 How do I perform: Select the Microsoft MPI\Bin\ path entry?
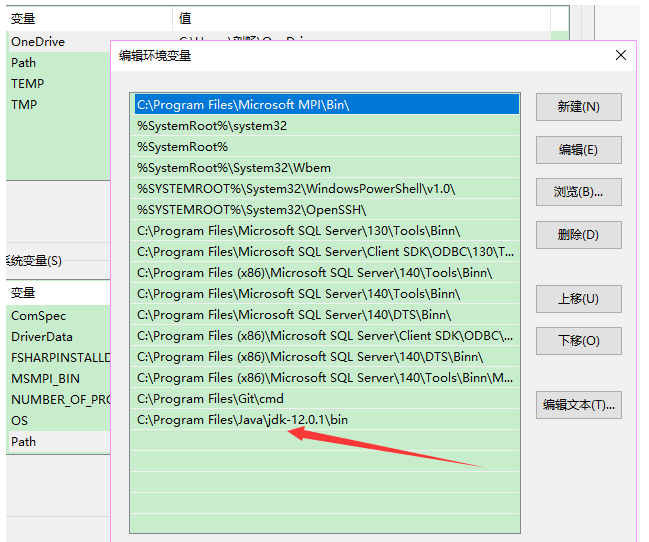click(327, 104)
